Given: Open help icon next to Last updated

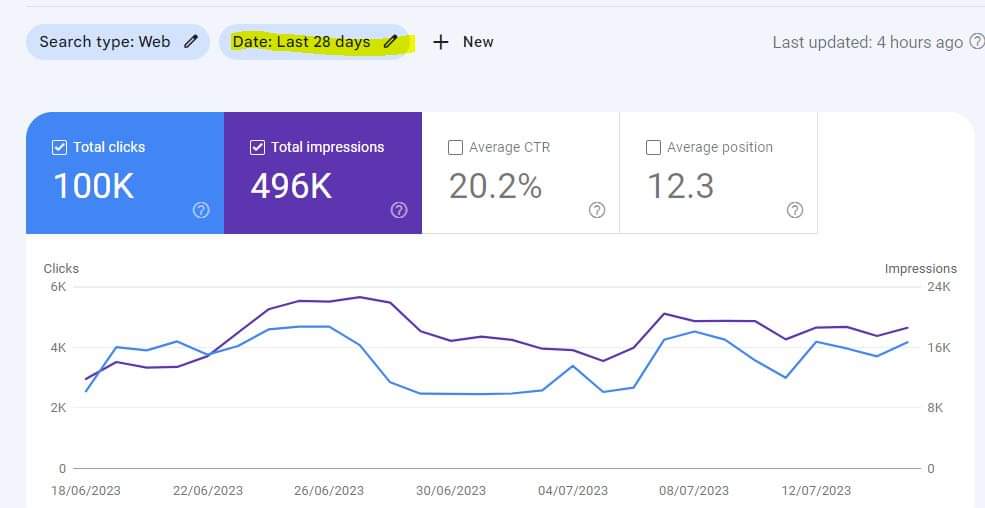Looking at the screenshot, I should 976,41.
